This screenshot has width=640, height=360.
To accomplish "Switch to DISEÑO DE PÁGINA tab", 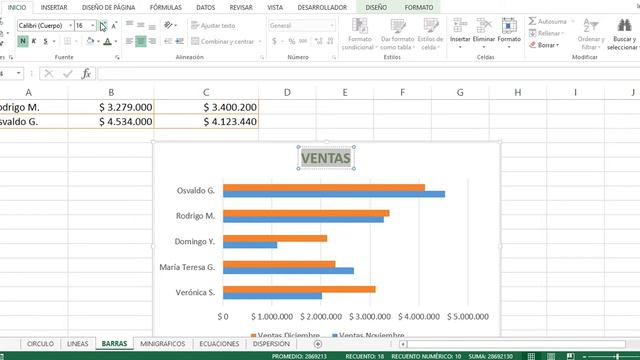I will pos(109,7).
